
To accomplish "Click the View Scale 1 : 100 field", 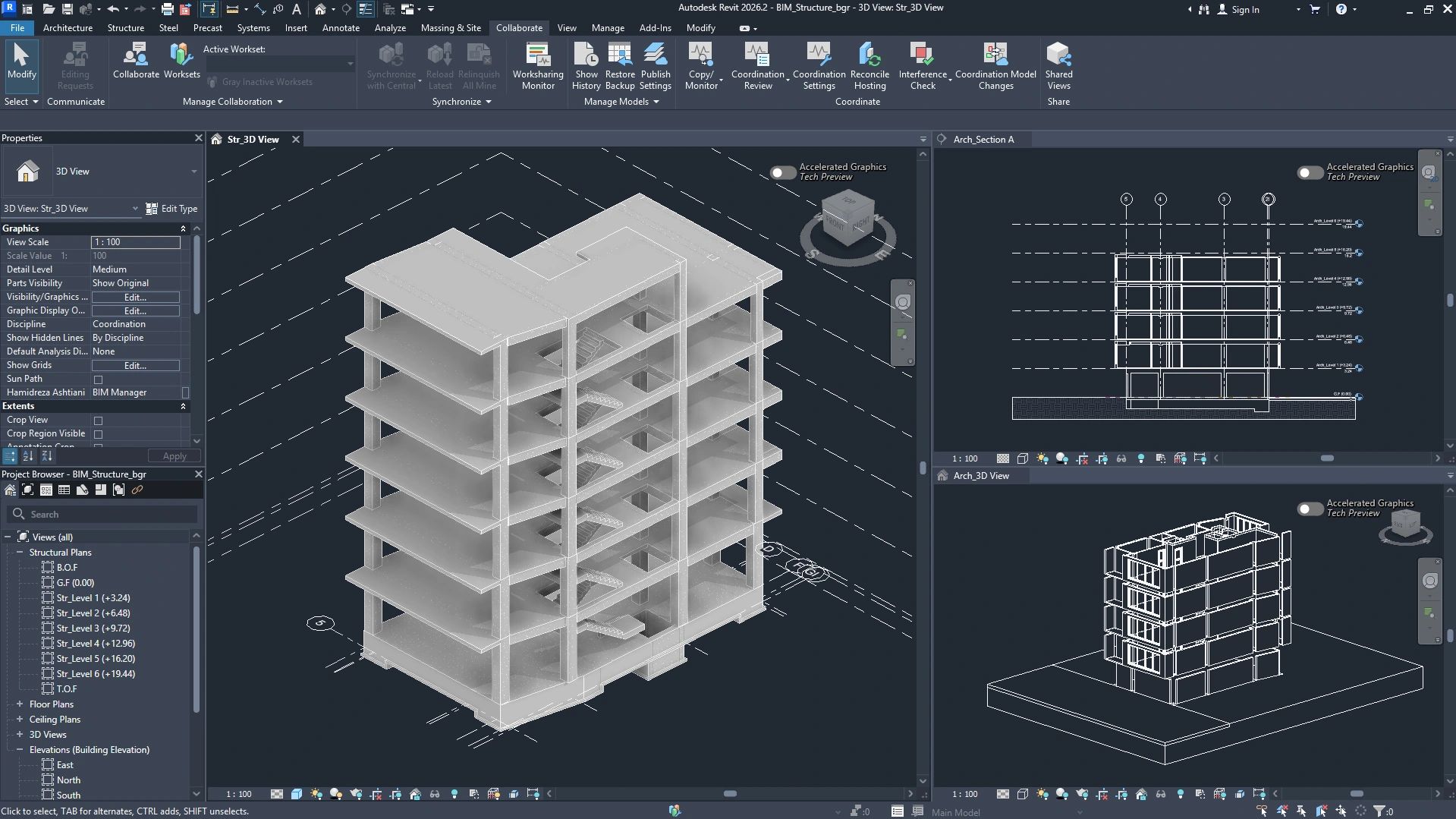I will click(x=136, y=242).
